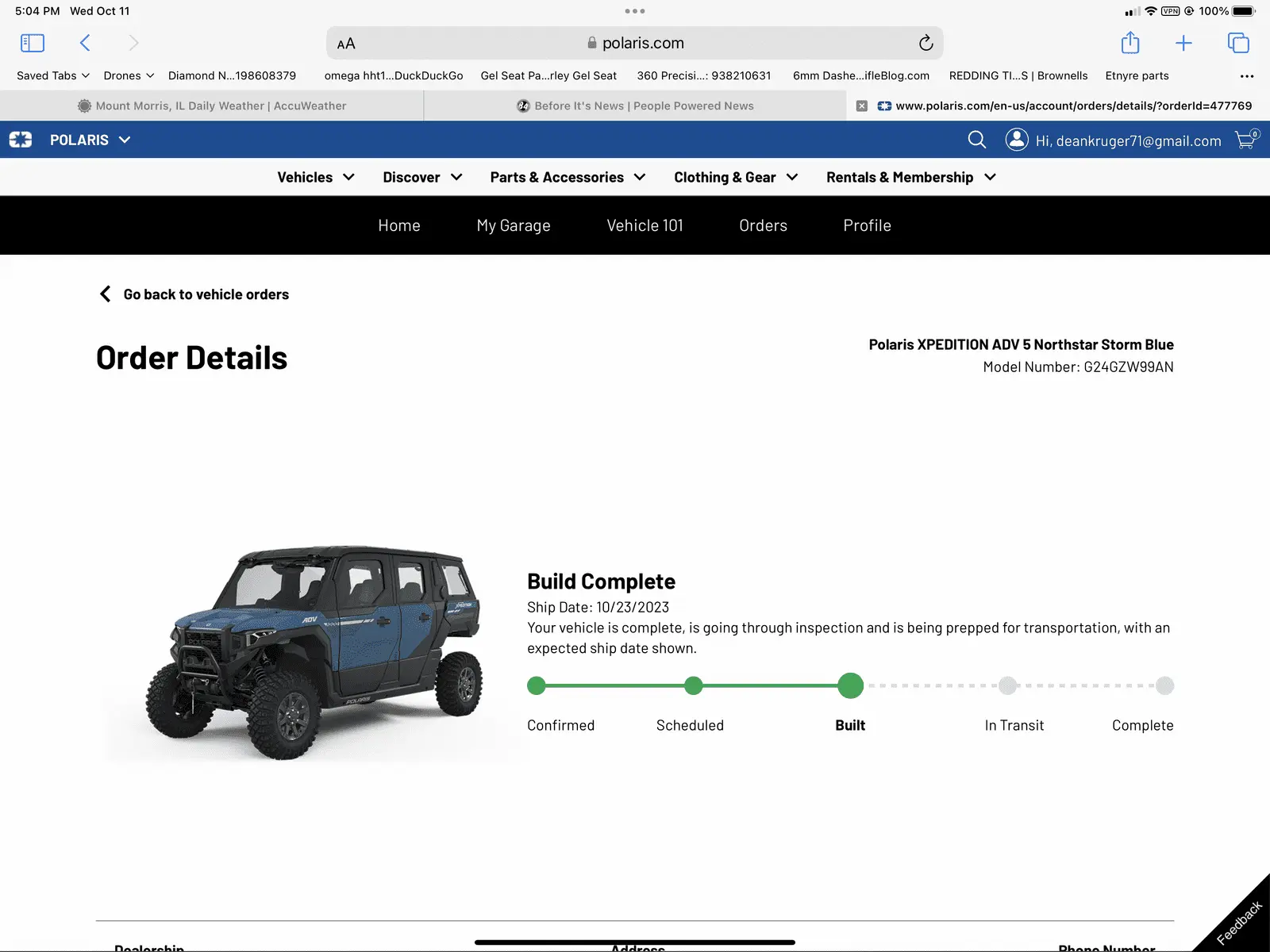The height and width of the screenshot is (952, 1270).
Task: Click the Built progress step dot
Action: click(850, 685)
